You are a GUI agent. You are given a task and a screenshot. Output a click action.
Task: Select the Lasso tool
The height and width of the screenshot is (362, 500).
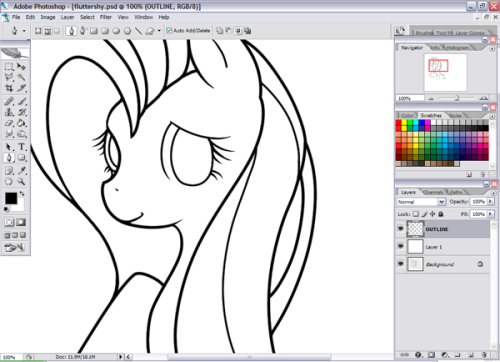(9, 77)
